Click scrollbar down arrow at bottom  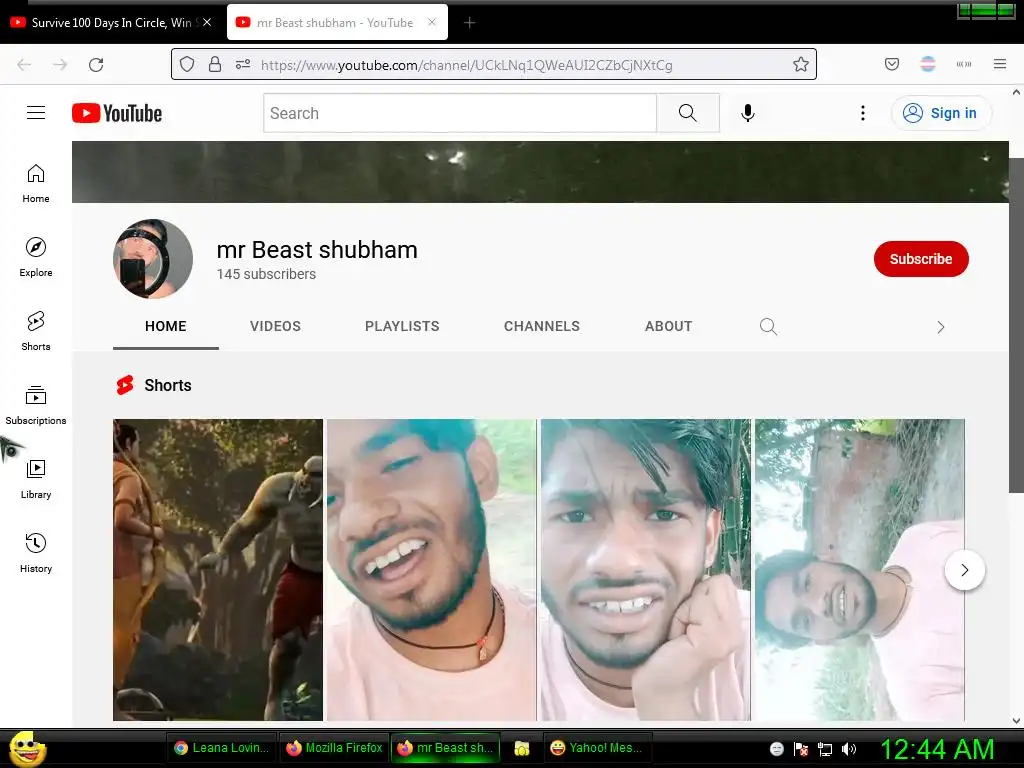tap(1016, 721)
